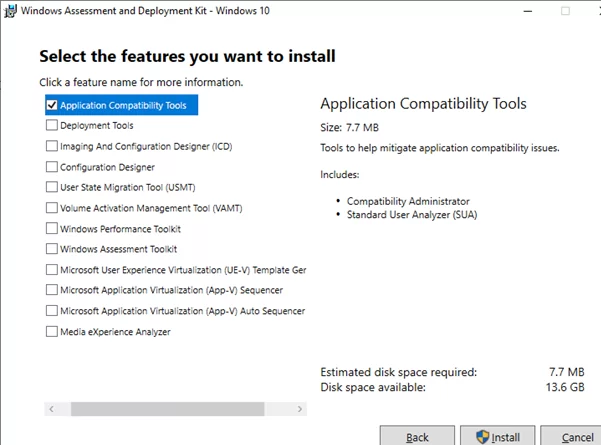
Task: Uncheck Application Compatibility Tools checkbox
Action: click(52, 105)
